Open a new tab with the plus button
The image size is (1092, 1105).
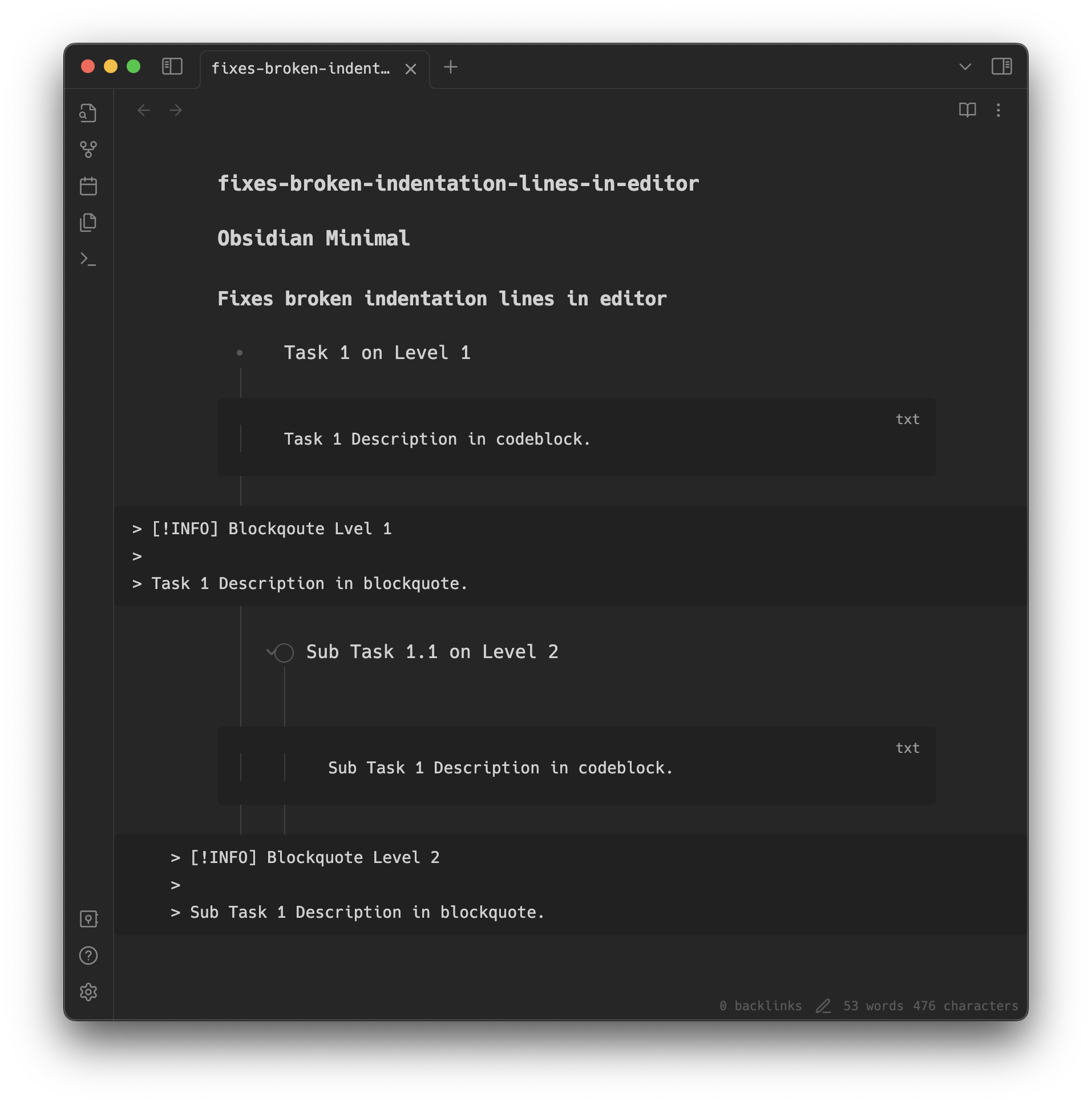point(451,67)
